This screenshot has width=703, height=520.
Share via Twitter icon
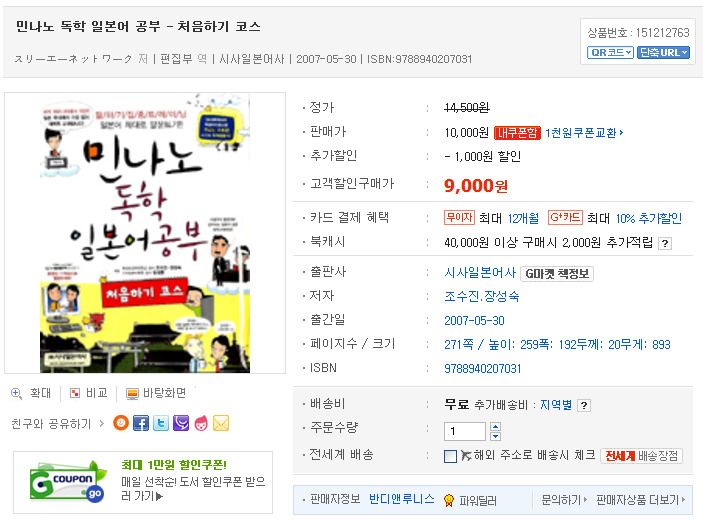[161, 423]
